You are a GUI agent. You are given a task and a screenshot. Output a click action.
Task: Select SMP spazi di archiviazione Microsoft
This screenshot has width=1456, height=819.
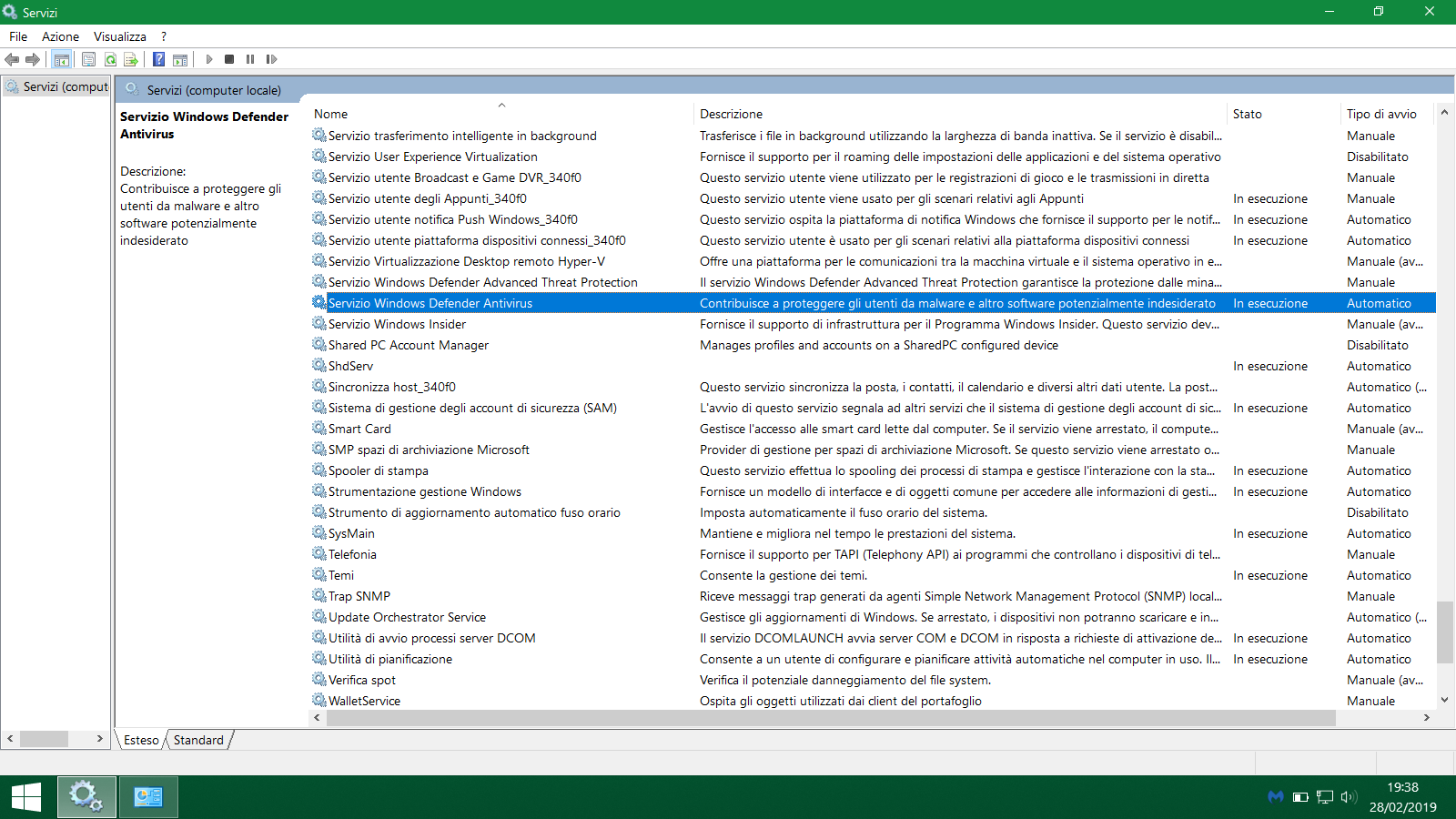click(873, 450)
